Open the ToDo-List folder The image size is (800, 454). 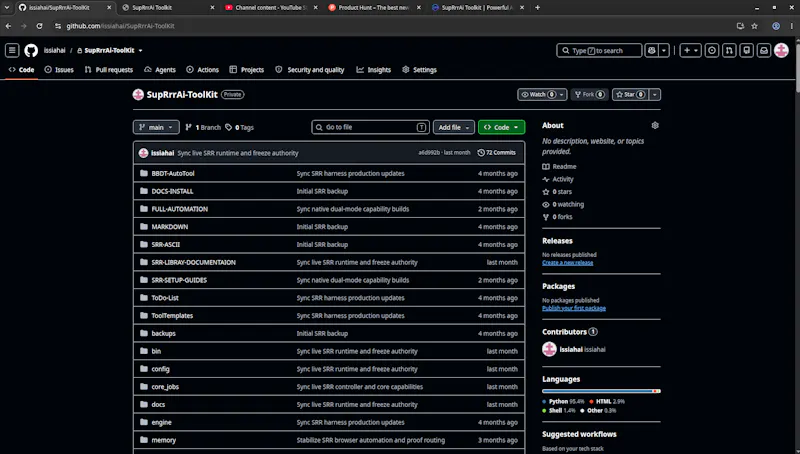click(x=165, y=298)
